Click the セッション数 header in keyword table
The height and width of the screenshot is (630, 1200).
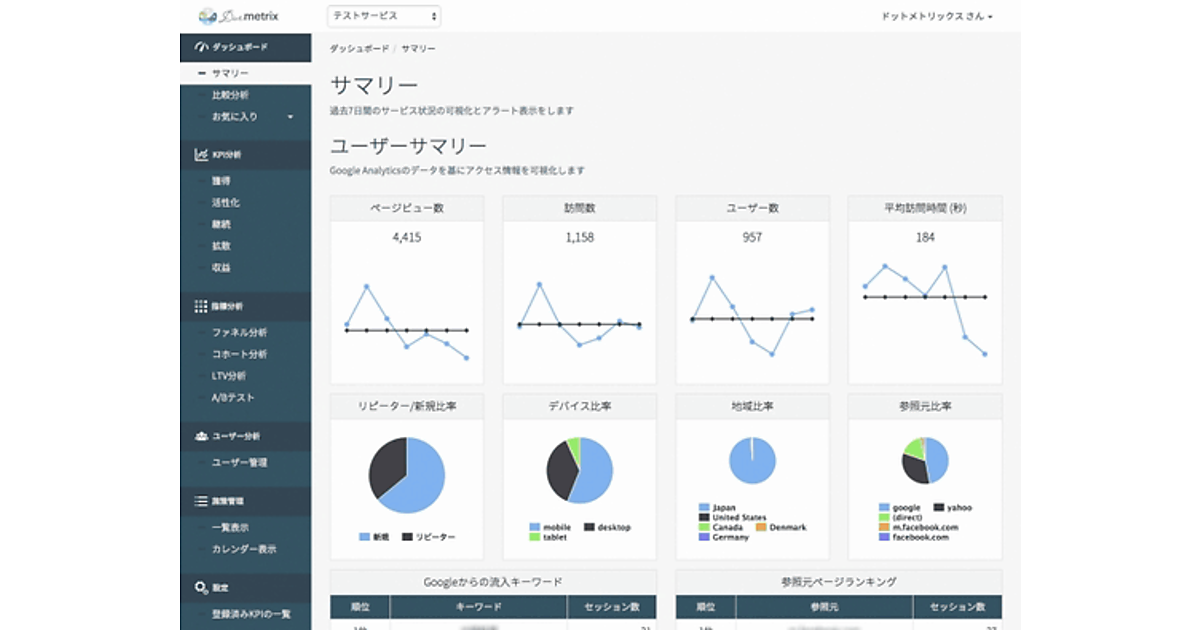coord(611,607)
